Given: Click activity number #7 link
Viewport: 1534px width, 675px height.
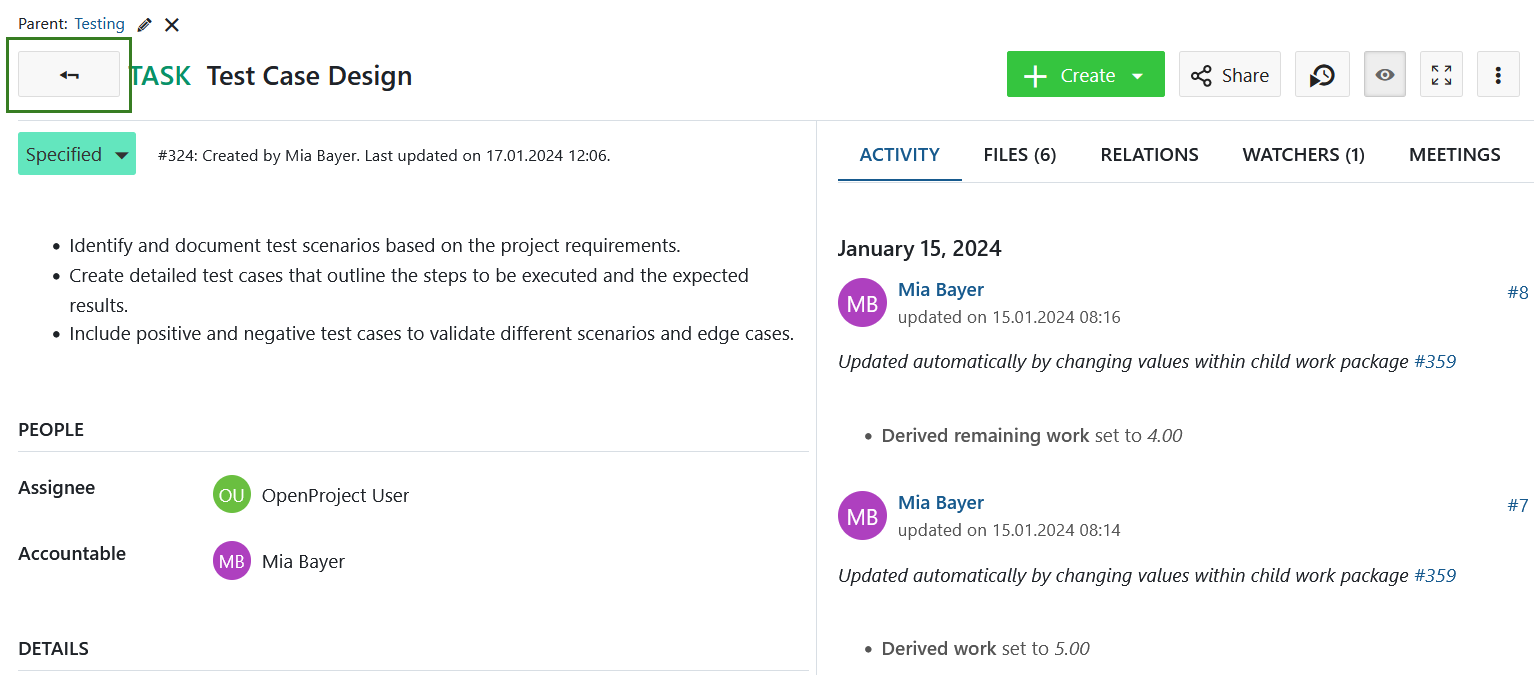Looking at the screenshot, I should (x=1517, y=506).
